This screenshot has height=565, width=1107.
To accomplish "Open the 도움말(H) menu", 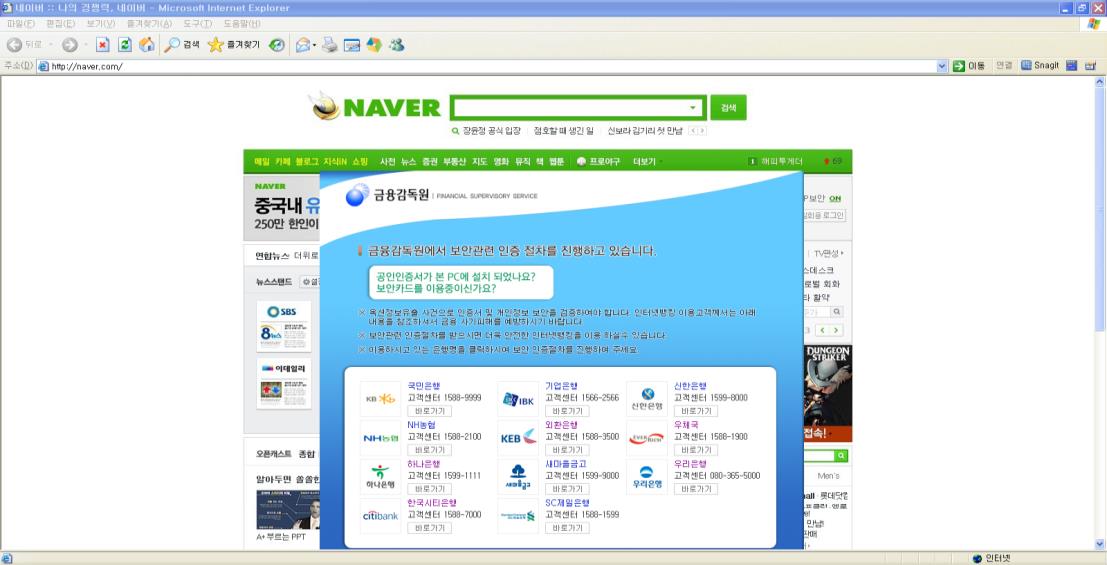I will point(241,23).
